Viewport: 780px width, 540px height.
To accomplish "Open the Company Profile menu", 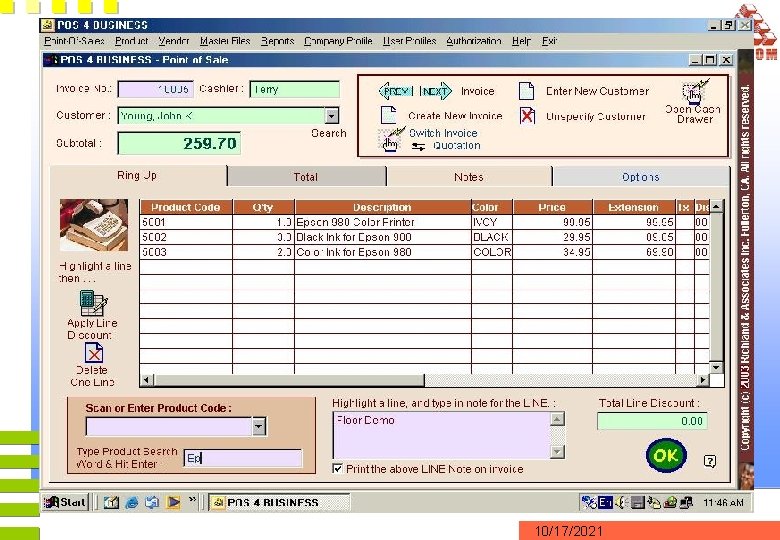I will pyautogui.click(x=338, y=41).
